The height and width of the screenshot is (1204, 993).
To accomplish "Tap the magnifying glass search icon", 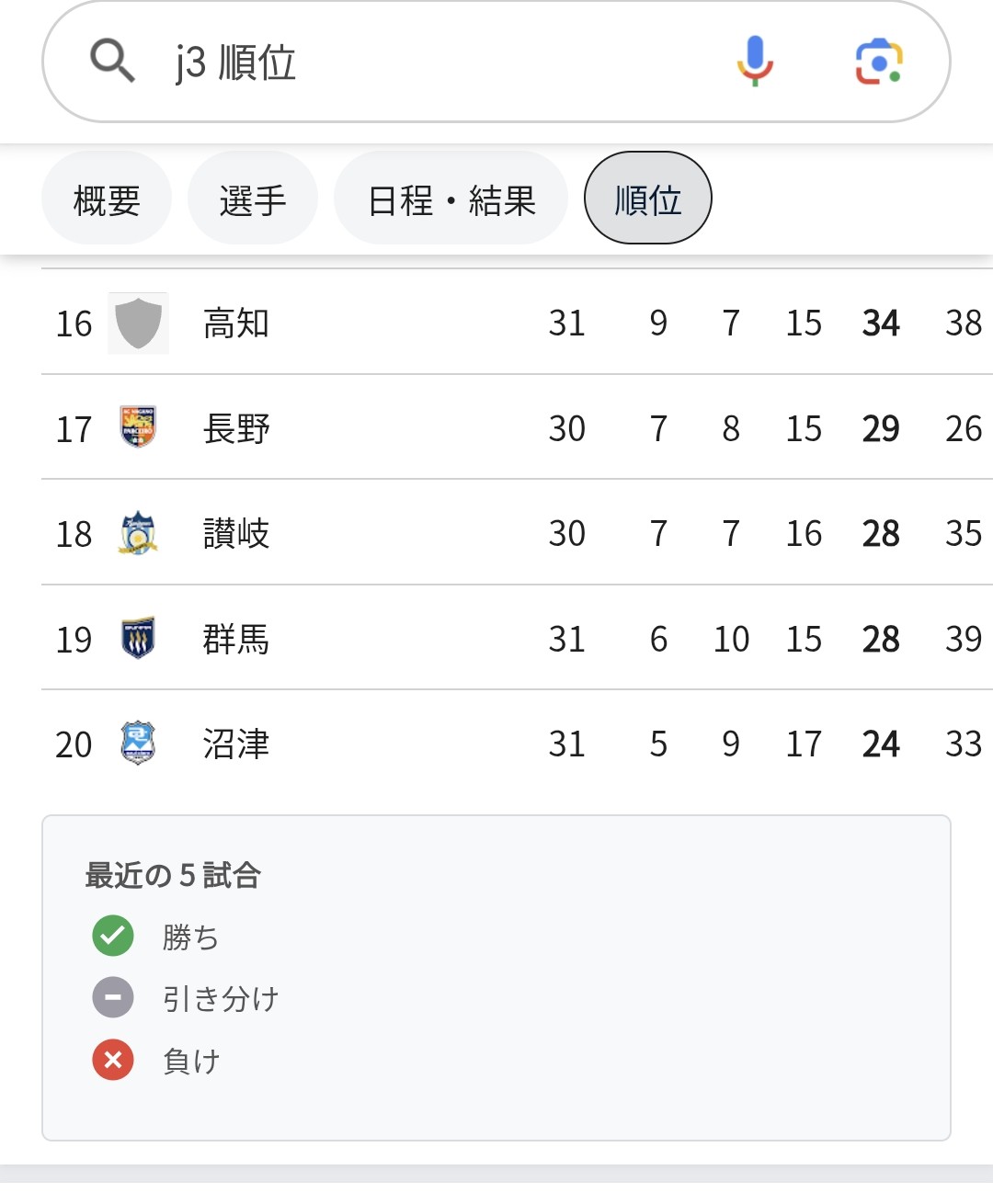I will (112, 62).
